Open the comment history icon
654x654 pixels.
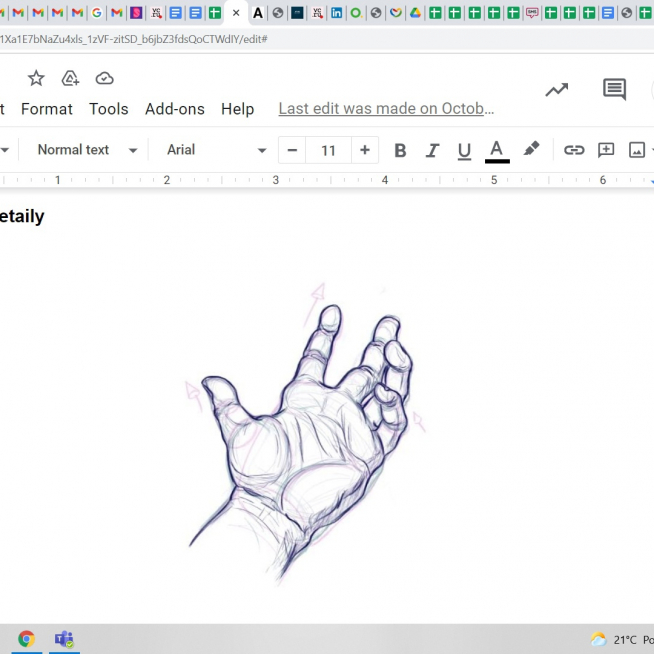coord(614,90)
